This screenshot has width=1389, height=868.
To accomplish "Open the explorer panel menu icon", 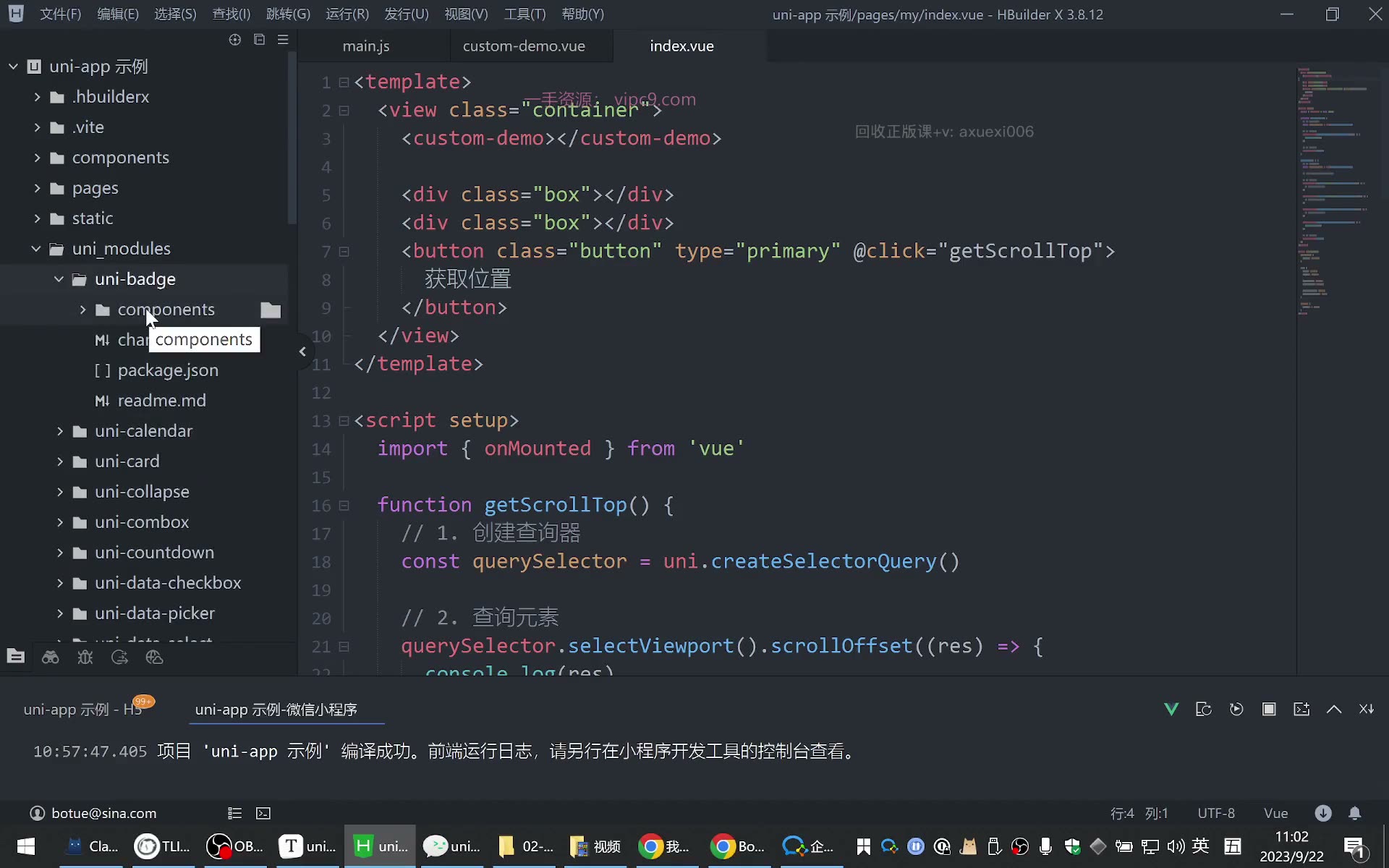I will [x=283, y=40].
